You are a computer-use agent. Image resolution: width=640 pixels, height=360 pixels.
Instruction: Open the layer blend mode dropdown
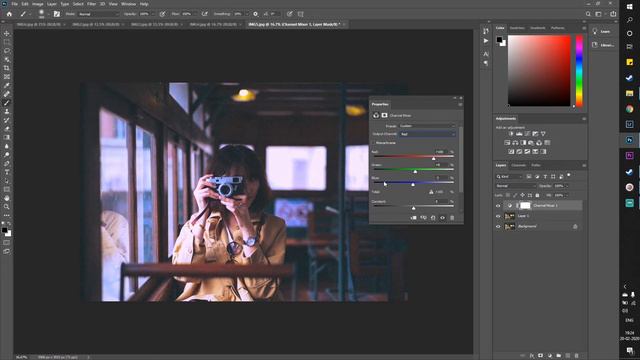(x=516, y=186)
